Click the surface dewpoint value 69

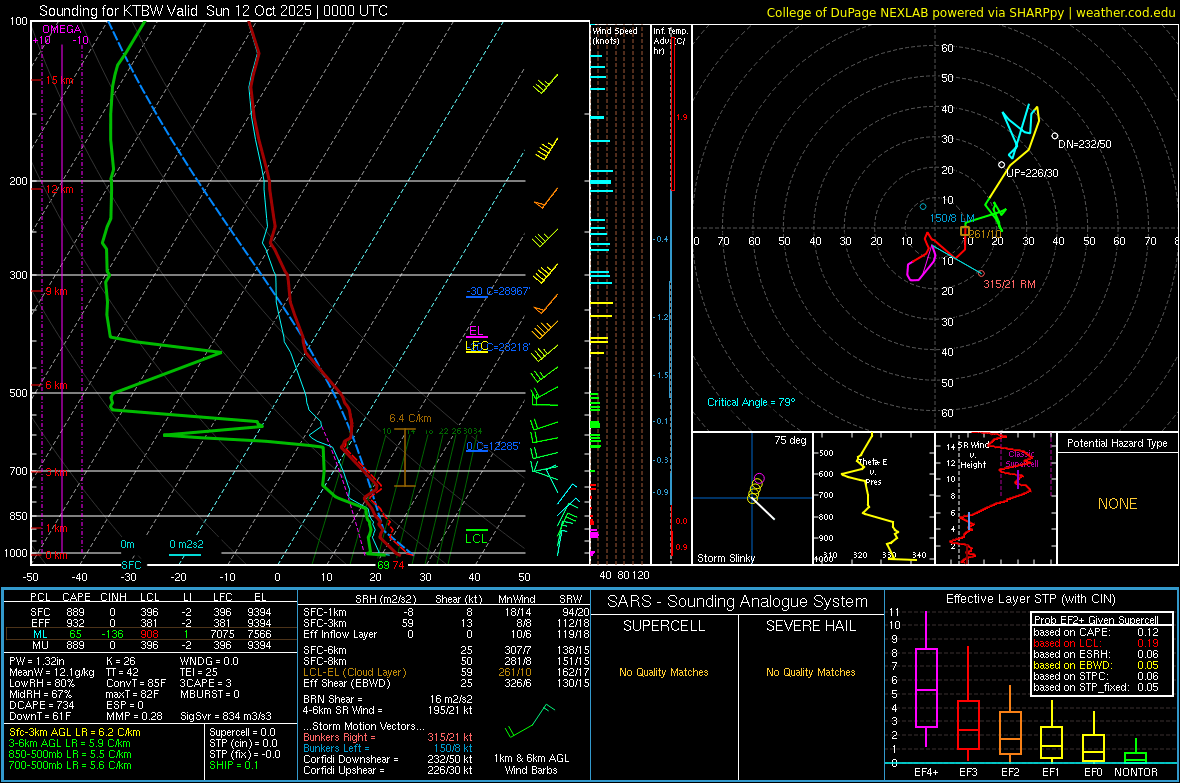pos(383,565)
